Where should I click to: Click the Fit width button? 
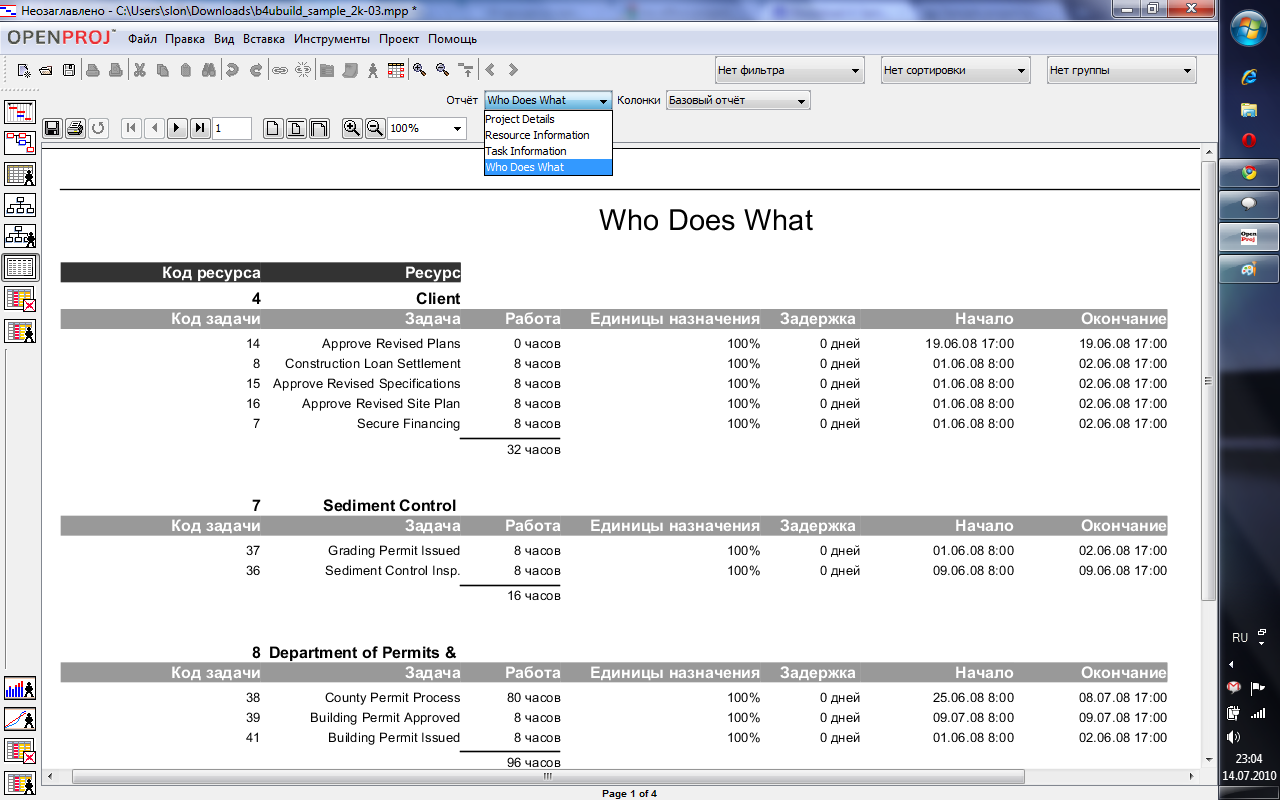[x=319, y=128]
